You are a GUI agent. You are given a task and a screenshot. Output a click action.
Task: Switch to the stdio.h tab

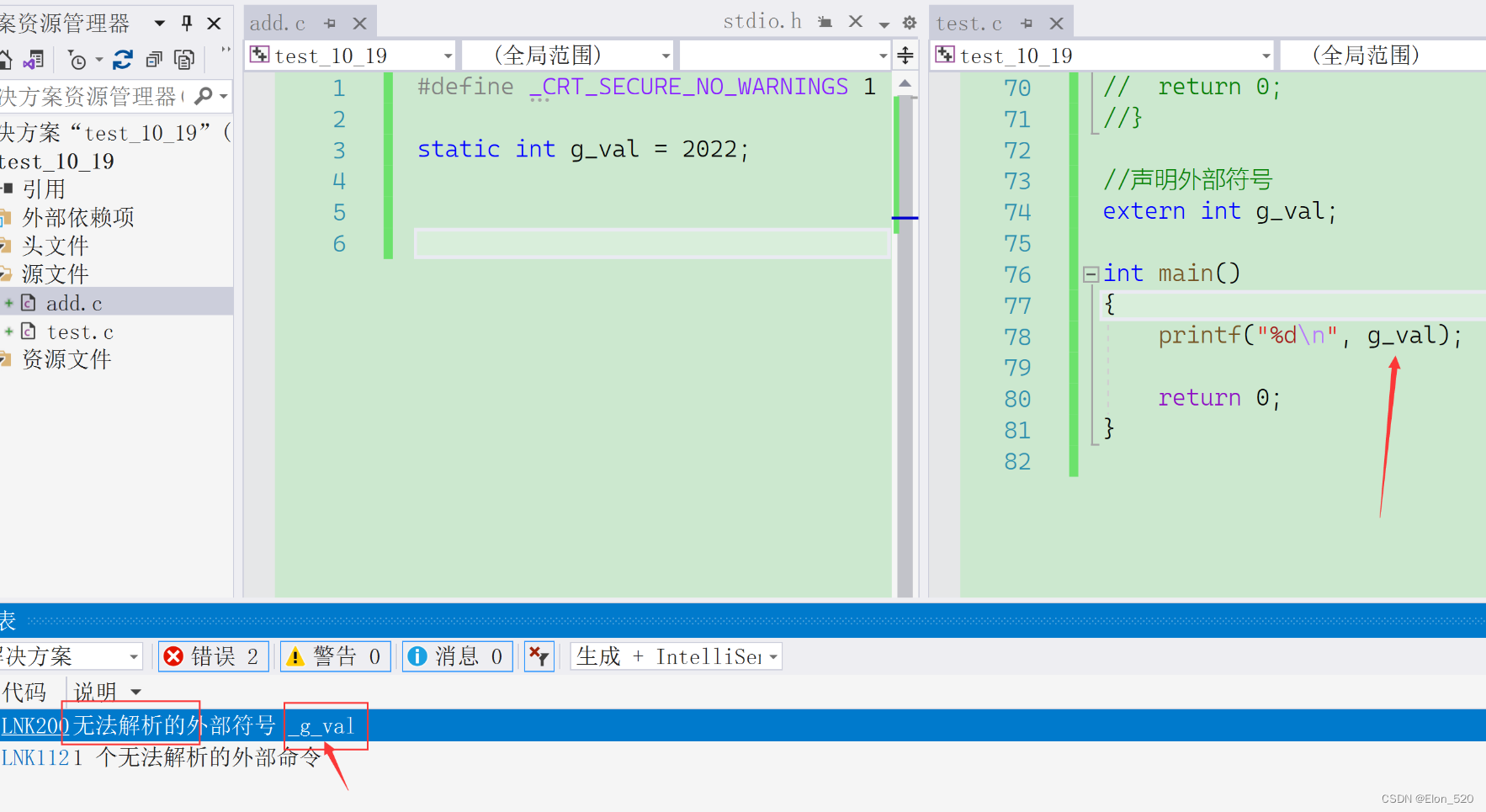(762, 21)
